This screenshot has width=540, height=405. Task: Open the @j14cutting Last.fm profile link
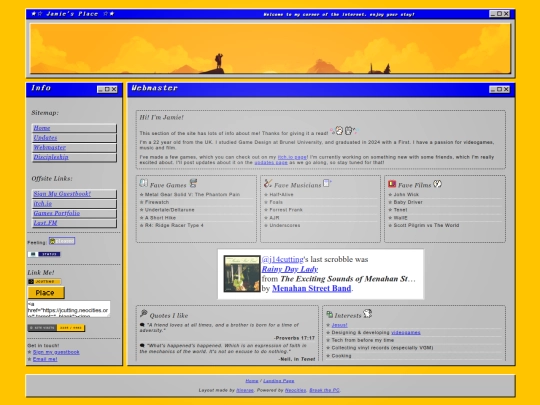(x=282, y=259)
